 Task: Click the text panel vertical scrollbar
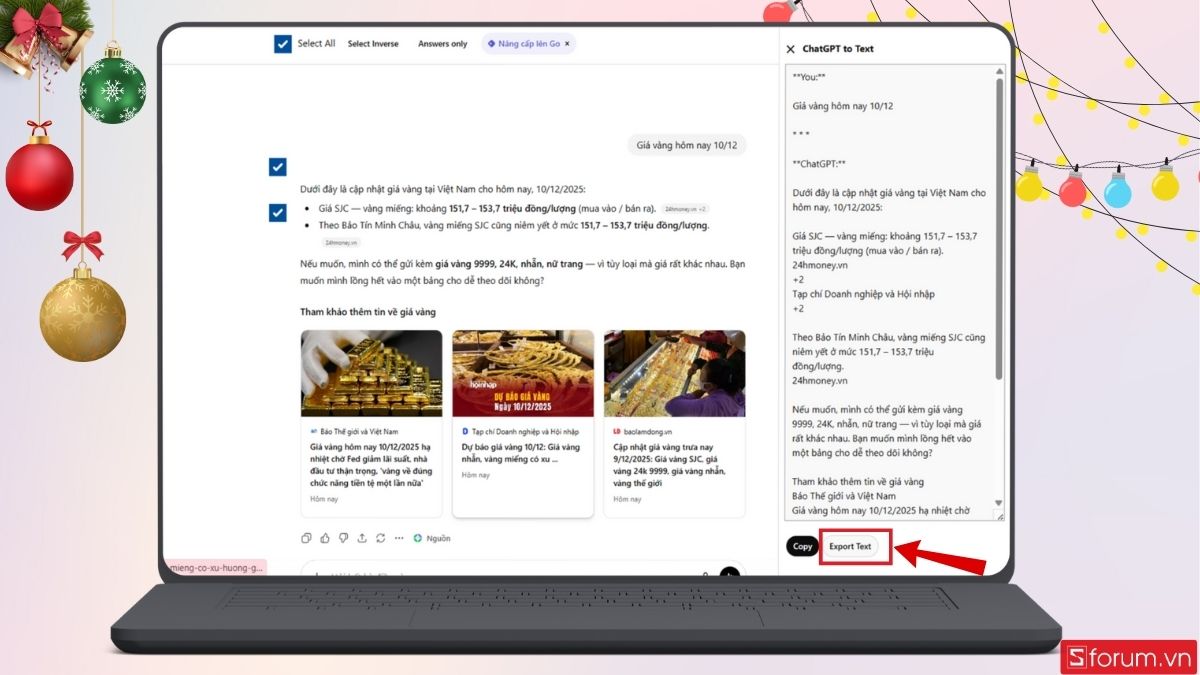tap(998, 230)
